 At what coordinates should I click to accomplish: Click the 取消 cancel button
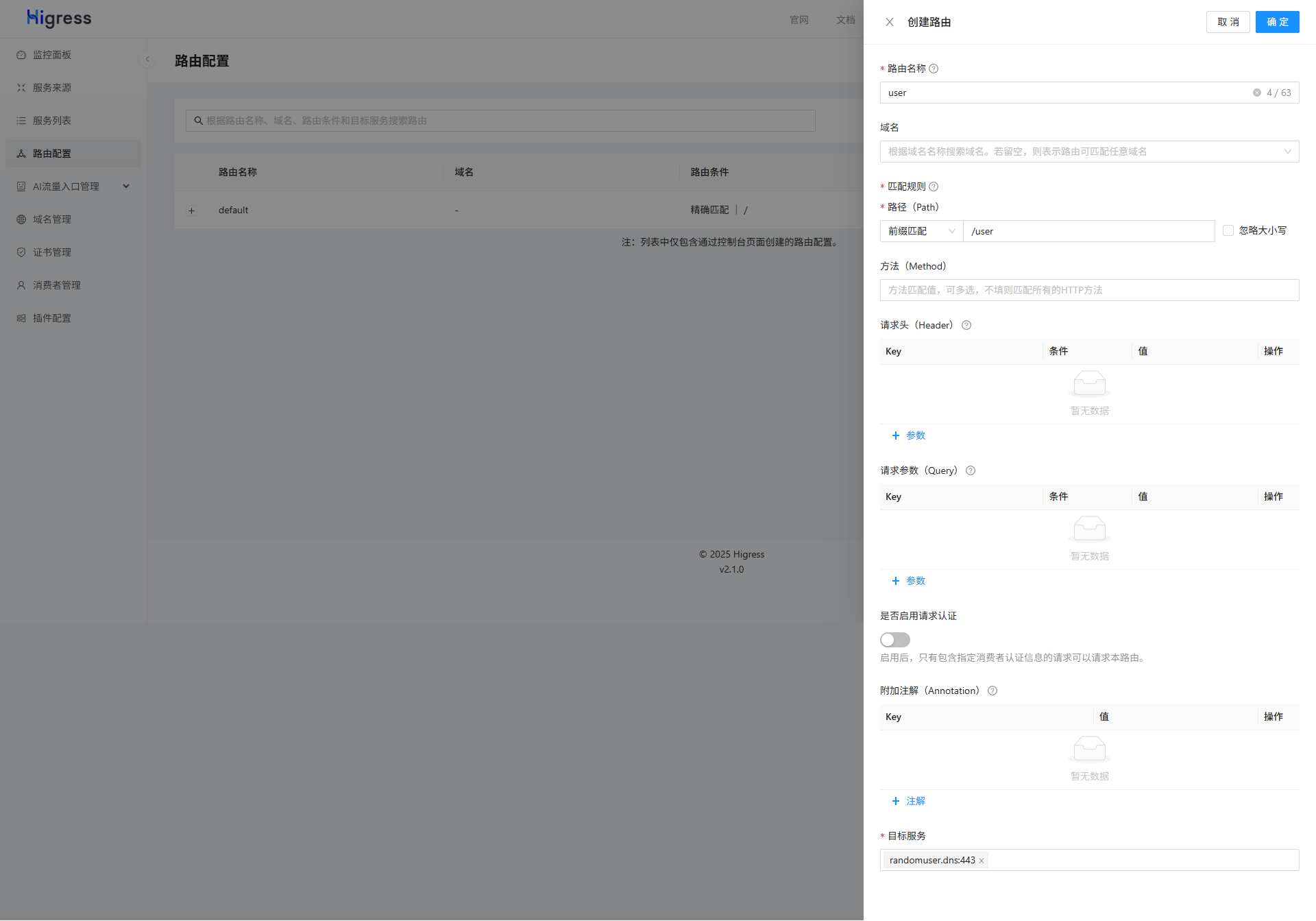[1228, 22]
